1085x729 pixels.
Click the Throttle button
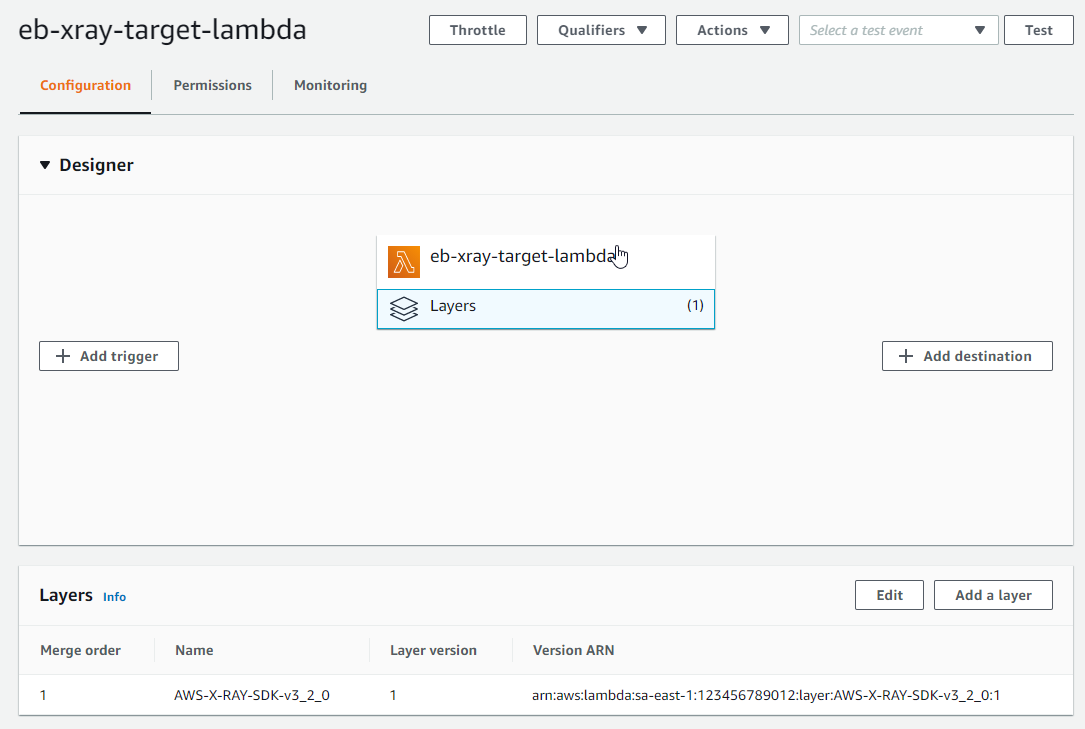477,30
